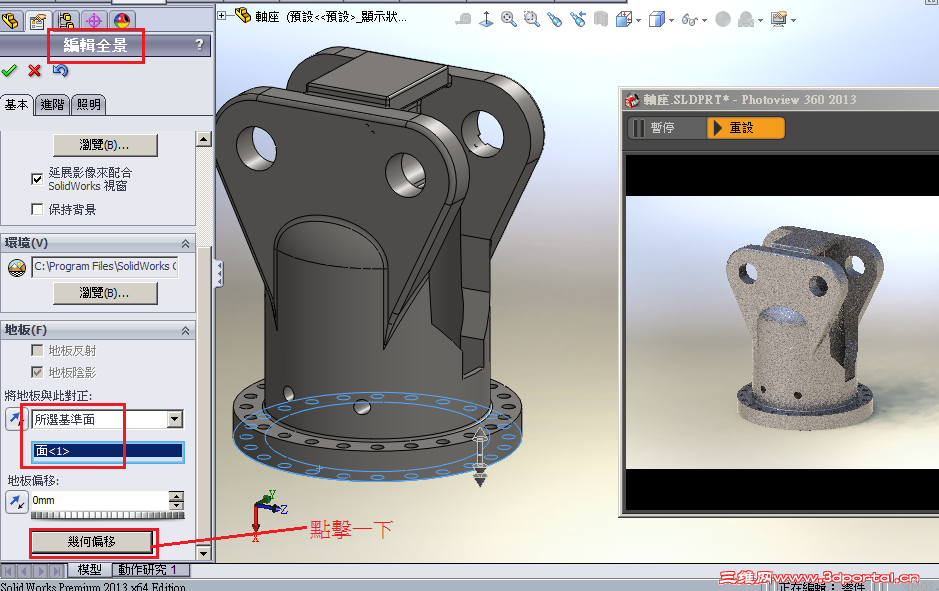Click the greyed Edit Appearance sphere
Viewport: 939px width, 591px height.
(x=723, y=20)
